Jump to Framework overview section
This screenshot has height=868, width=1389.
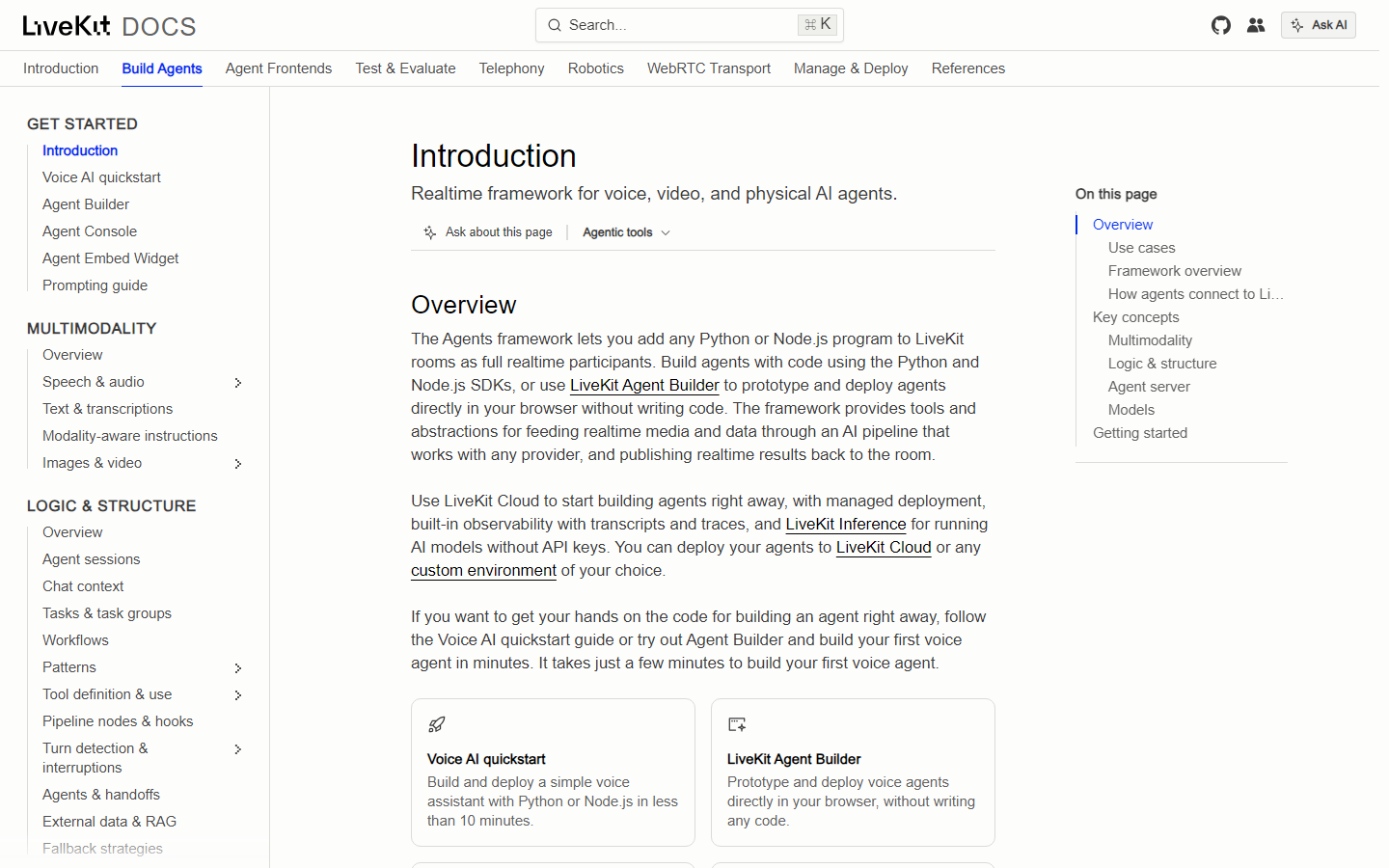pyautogui.click(x=1175, y=271)
